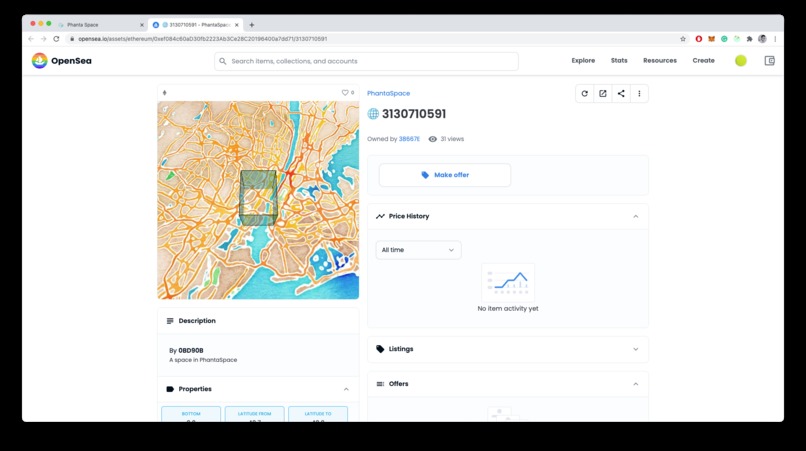
Task: Open the All time dropdown
Action: 418,250
